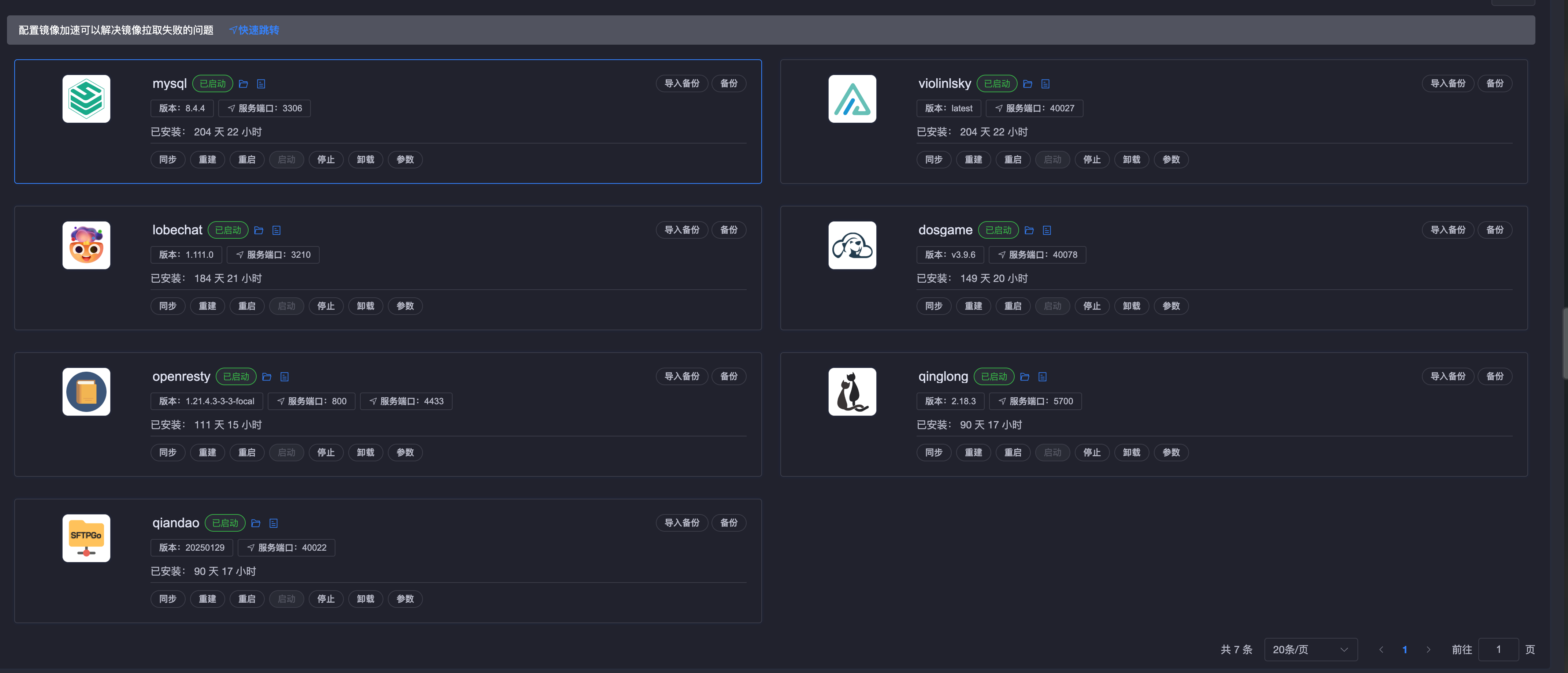Jump to openresty service port 800
The height and width of the screenshot is (673, 1568).
311,402
